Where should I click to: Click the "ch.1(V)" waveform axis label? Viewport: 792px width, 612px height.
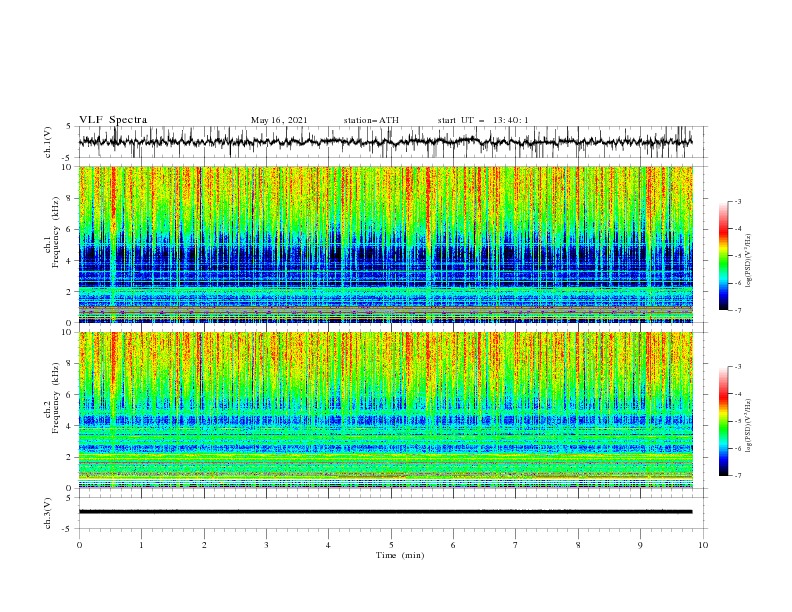pyautogui.click(x=48, y=142)
